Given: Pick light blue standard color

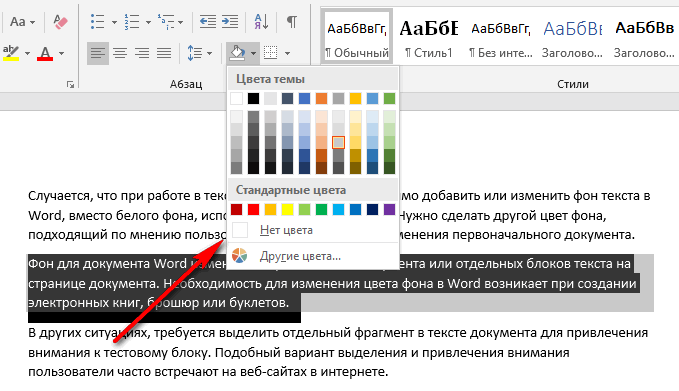Looking at the screenshot, I should click(x=339, y=210).
